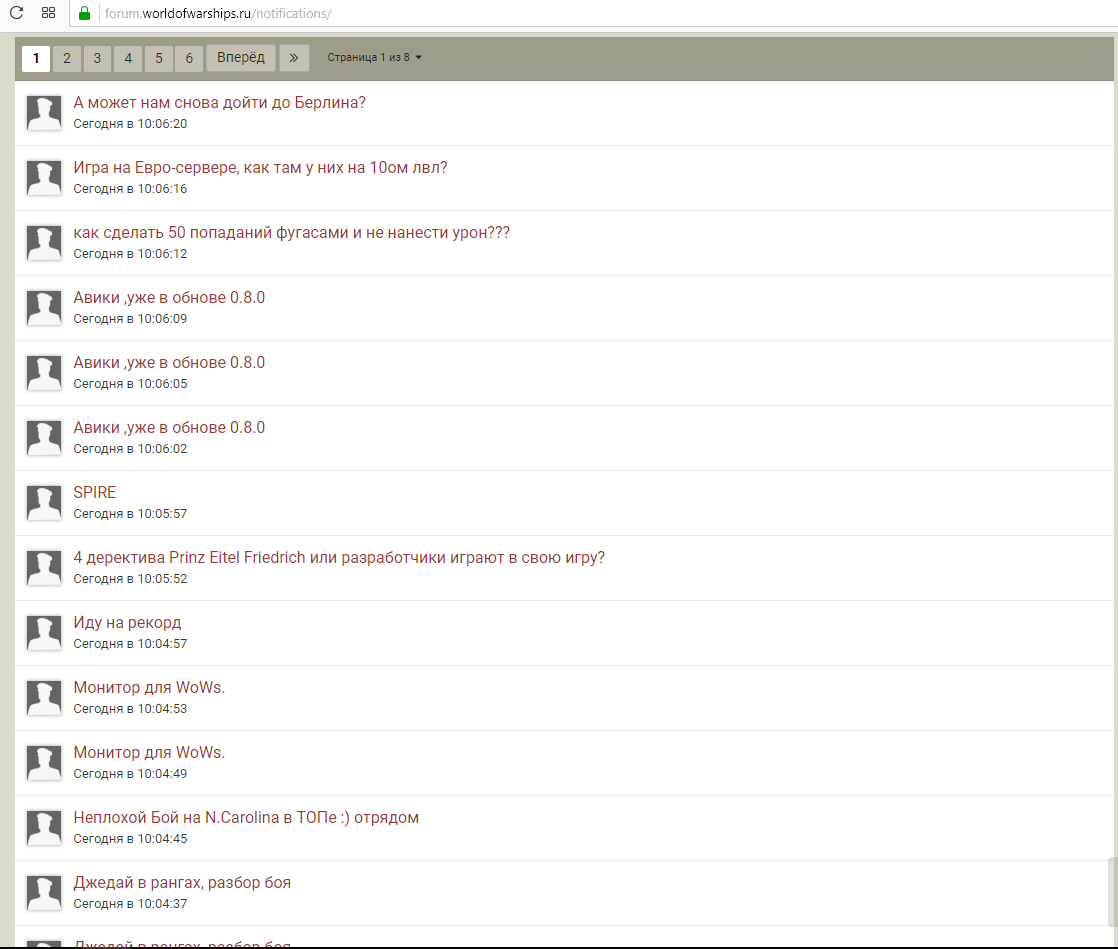Go to page 2 of notifications
This screenshot has width=1118, height=949.
coord(67,58)
